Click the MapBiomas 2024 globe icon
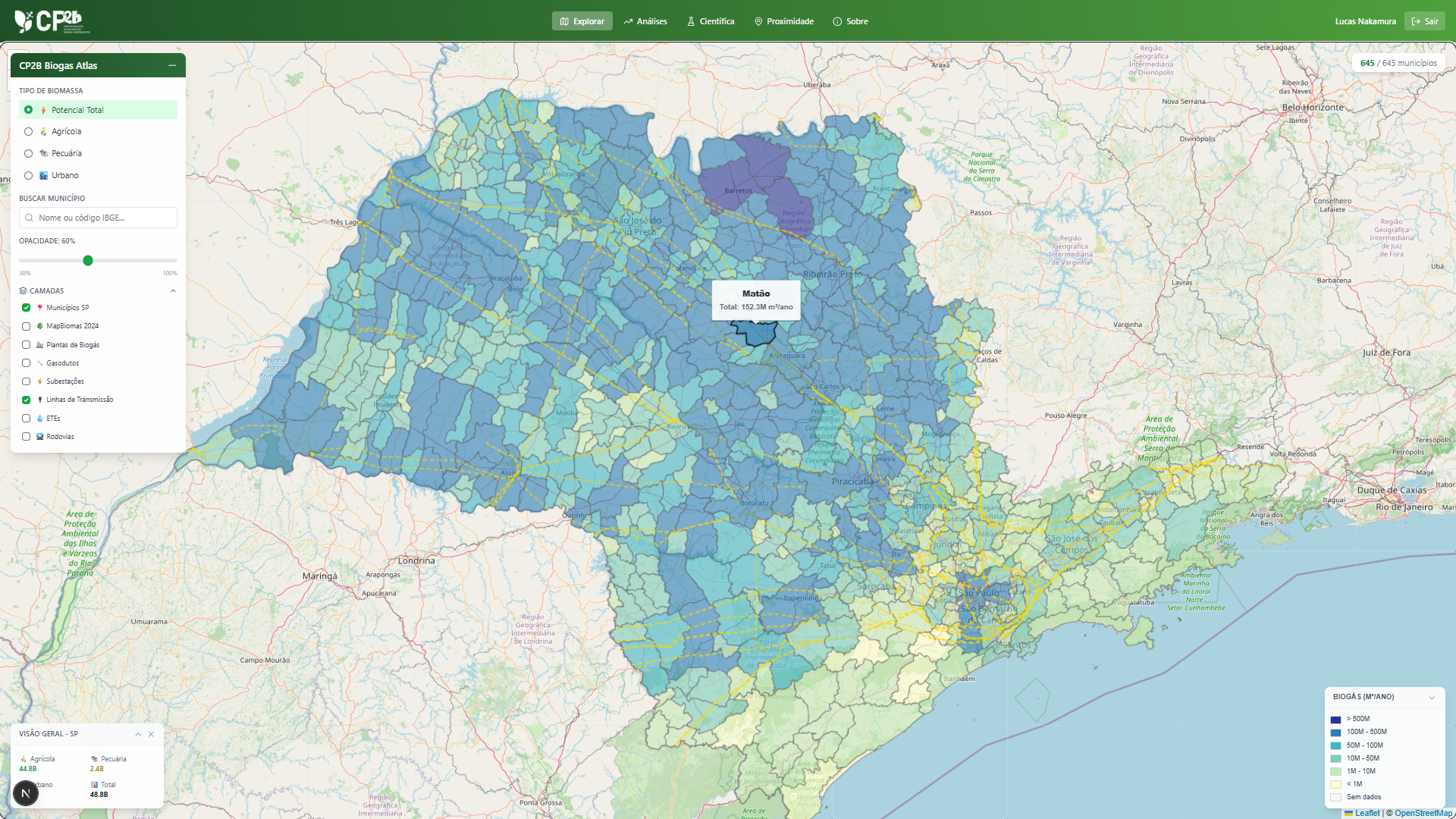The width and height of the screenshot is (1456, 819). pos(39,326)
